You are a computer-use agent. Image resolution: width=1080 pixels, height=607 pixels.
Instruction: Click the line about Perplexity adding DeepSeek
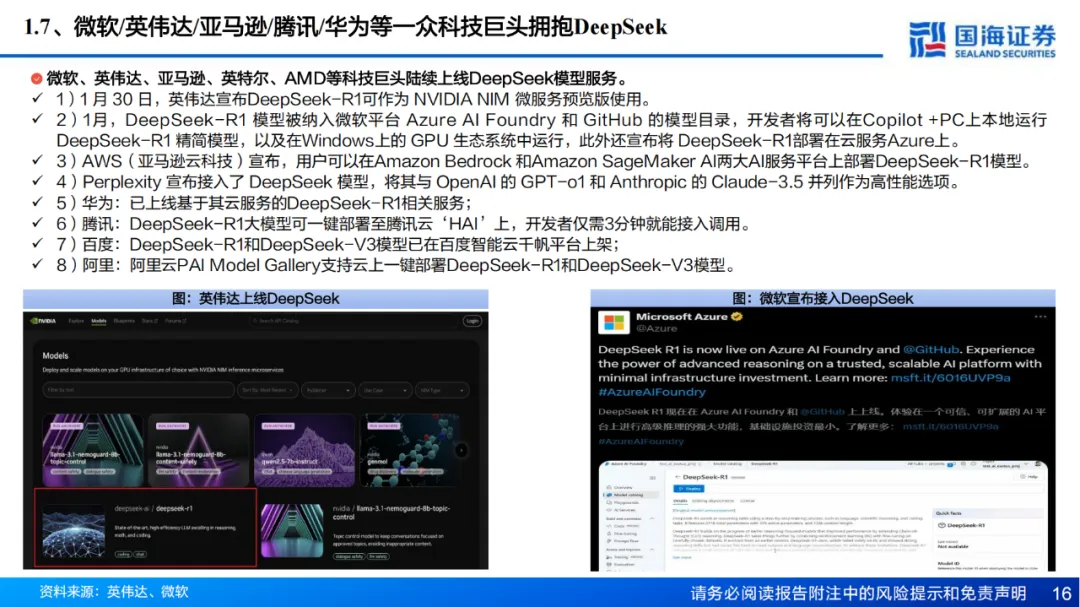[x=508, y=182]
